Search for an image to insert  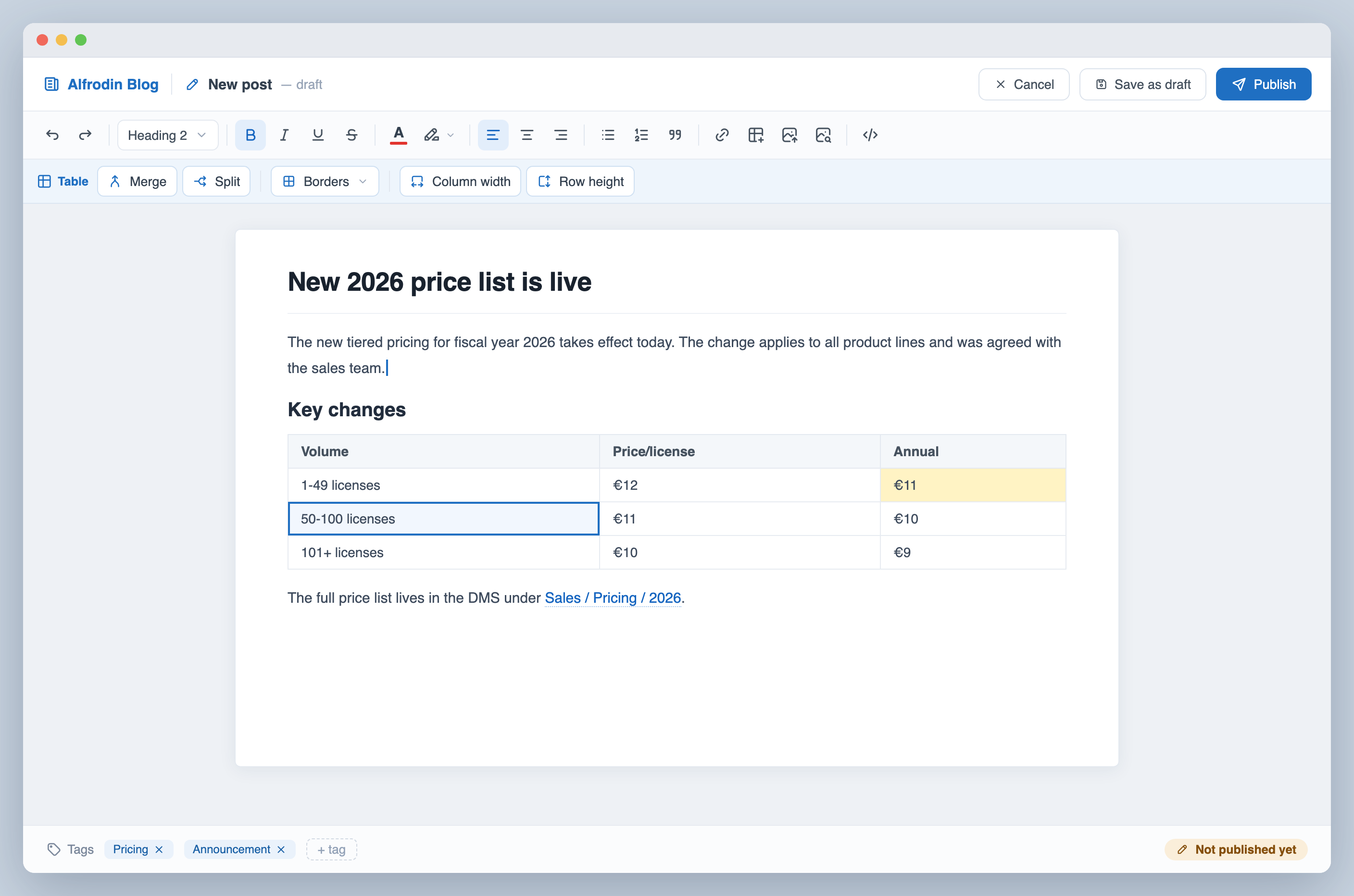point(823,135)
